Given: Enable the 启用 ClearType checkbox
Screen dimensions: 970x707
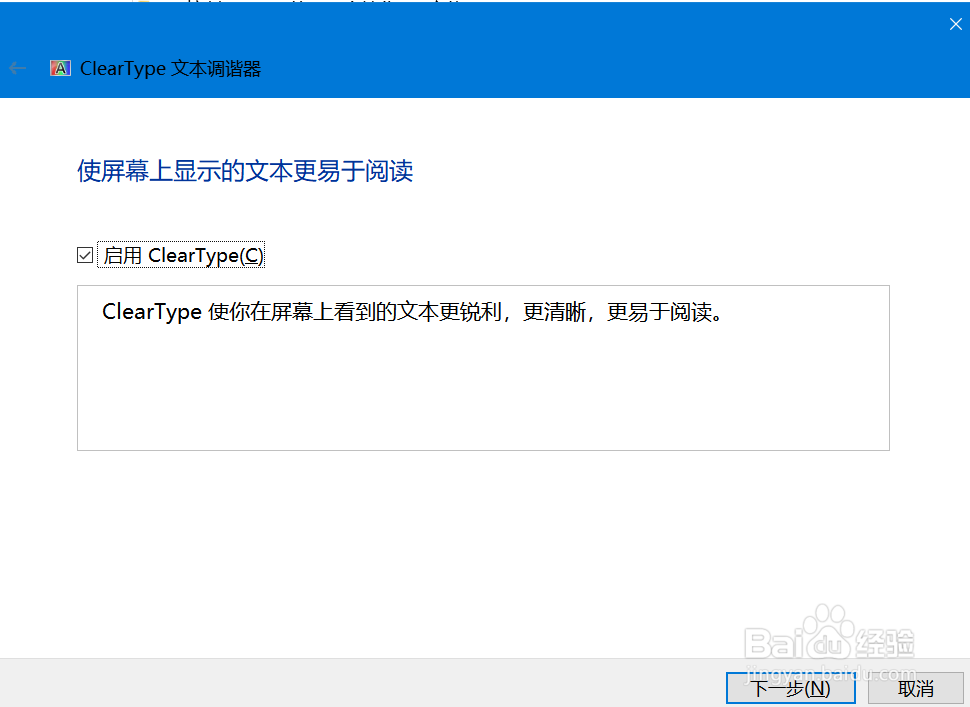Looking at the screenshot, I should (85, 254).
